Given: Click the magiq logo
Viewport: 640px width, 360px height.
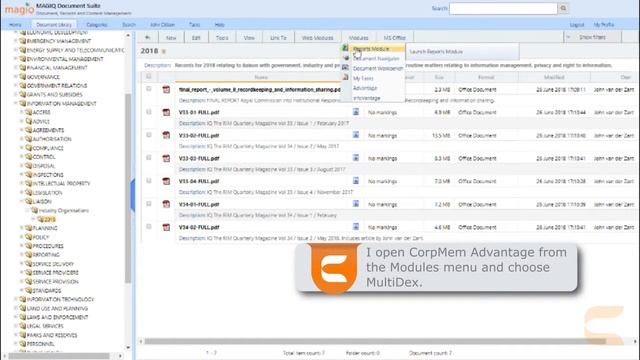Looking at the screenshot, I should coord(19,9).
